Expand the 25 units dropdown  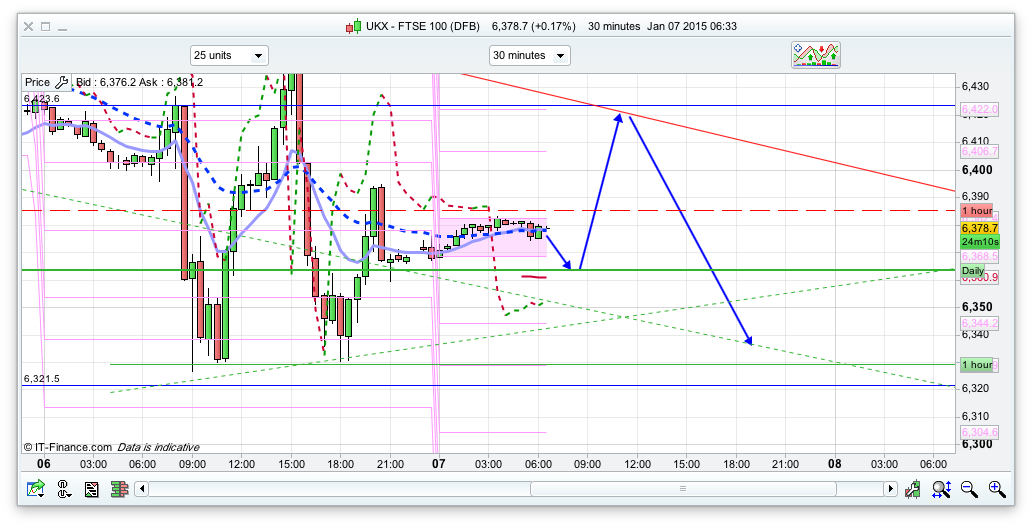coord(229,55)
